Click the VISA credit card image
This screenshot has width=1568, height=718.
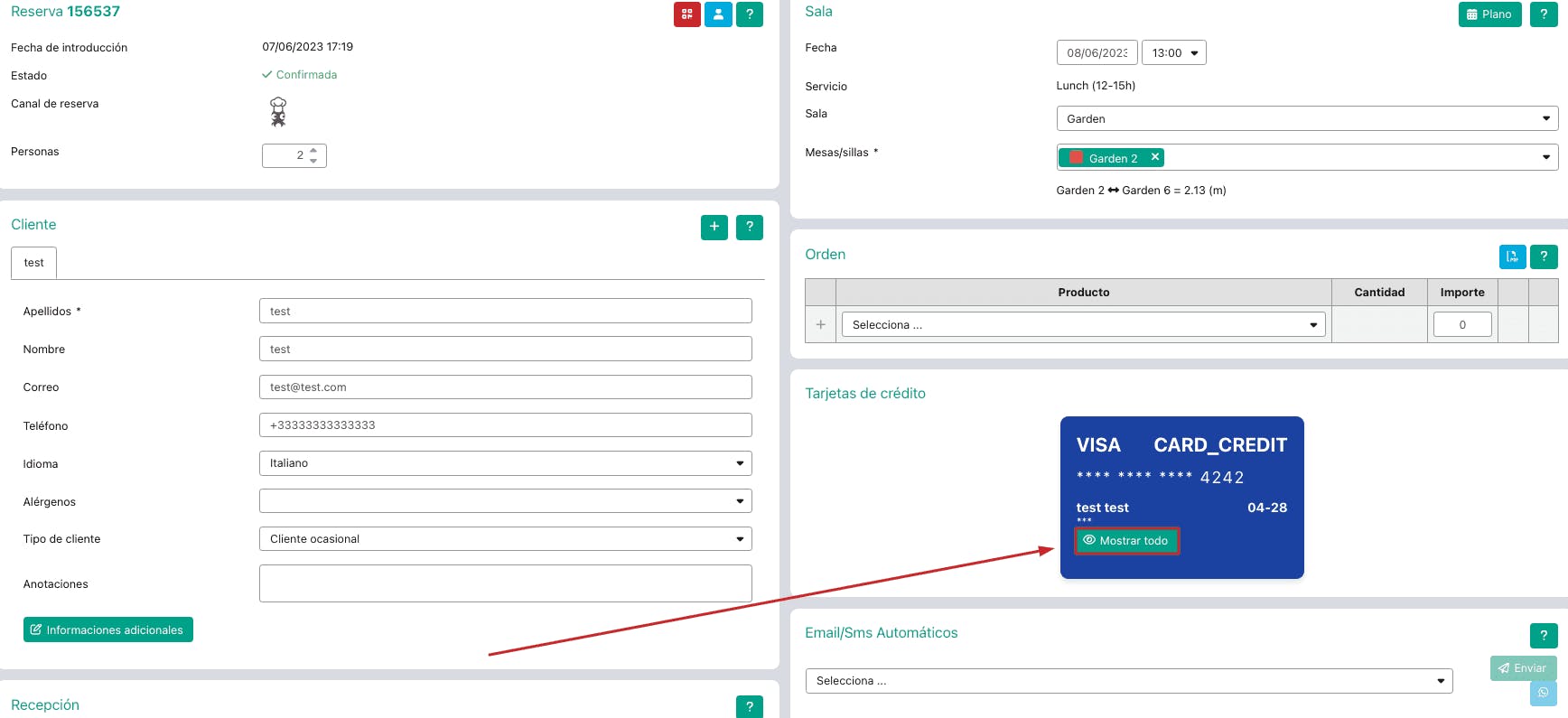tap(1181, 498)
